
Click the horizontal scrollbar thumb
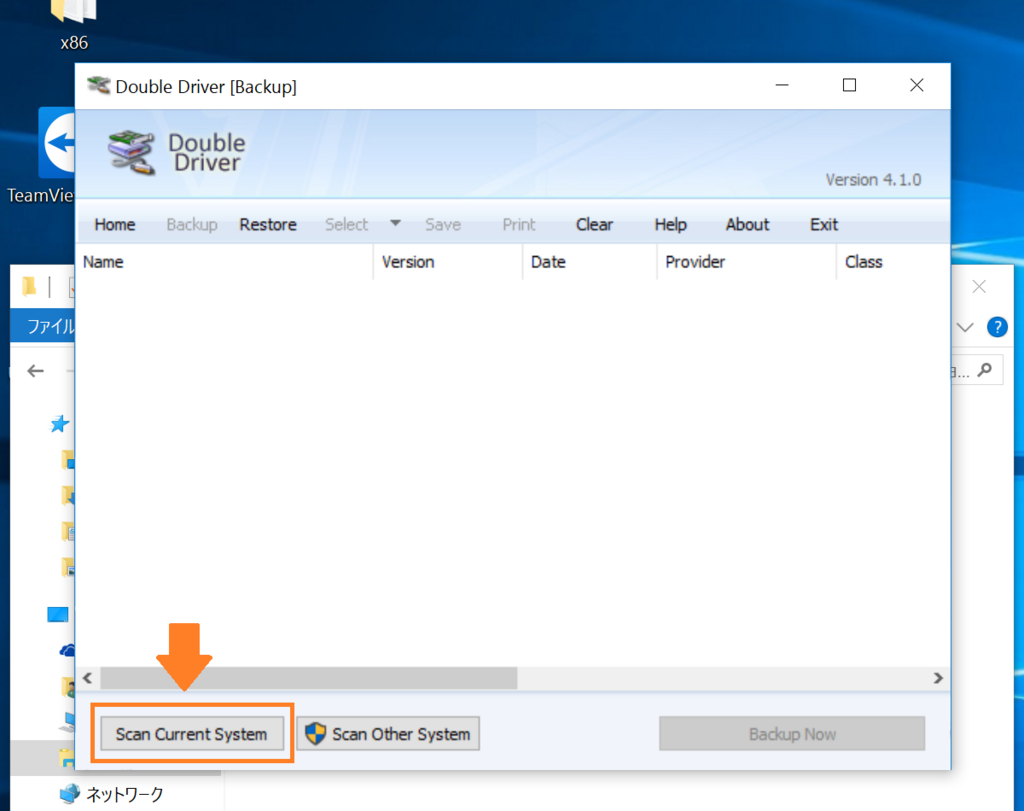309,678
